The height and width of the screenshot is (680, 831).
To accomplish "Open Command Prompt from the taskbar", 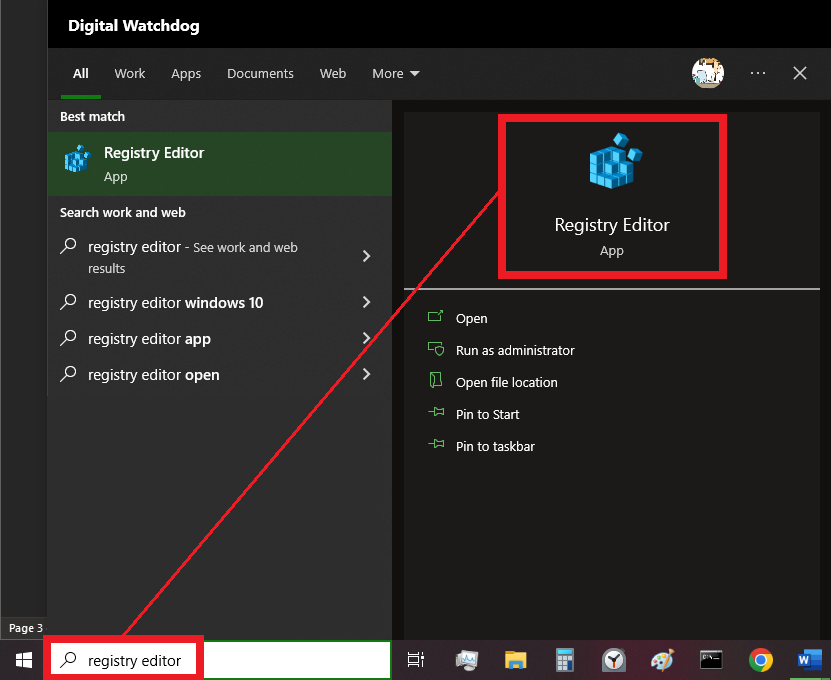I will pos(711,660).
